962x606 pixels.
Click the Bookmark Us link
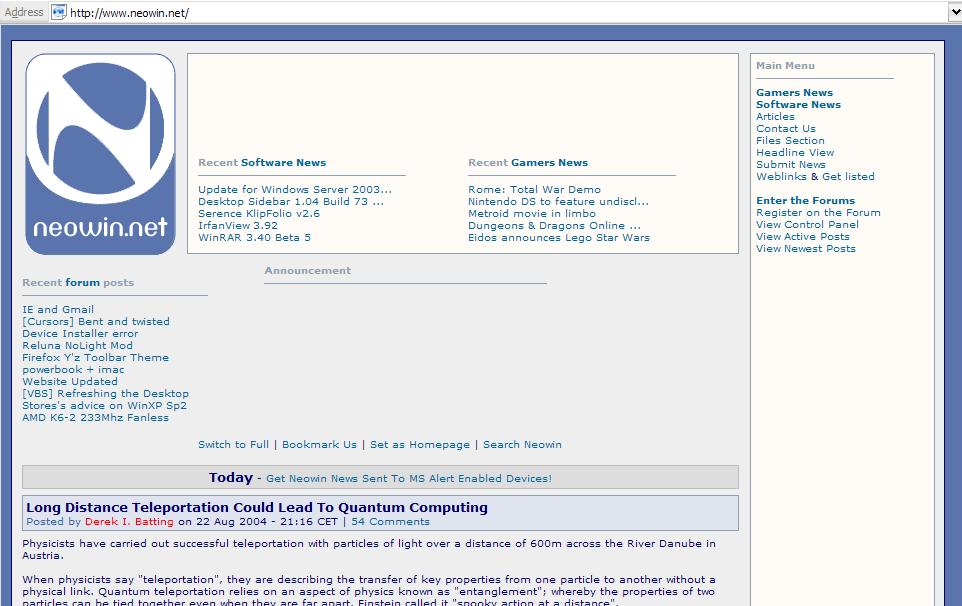pyautogui.click(x=319, y=445)
